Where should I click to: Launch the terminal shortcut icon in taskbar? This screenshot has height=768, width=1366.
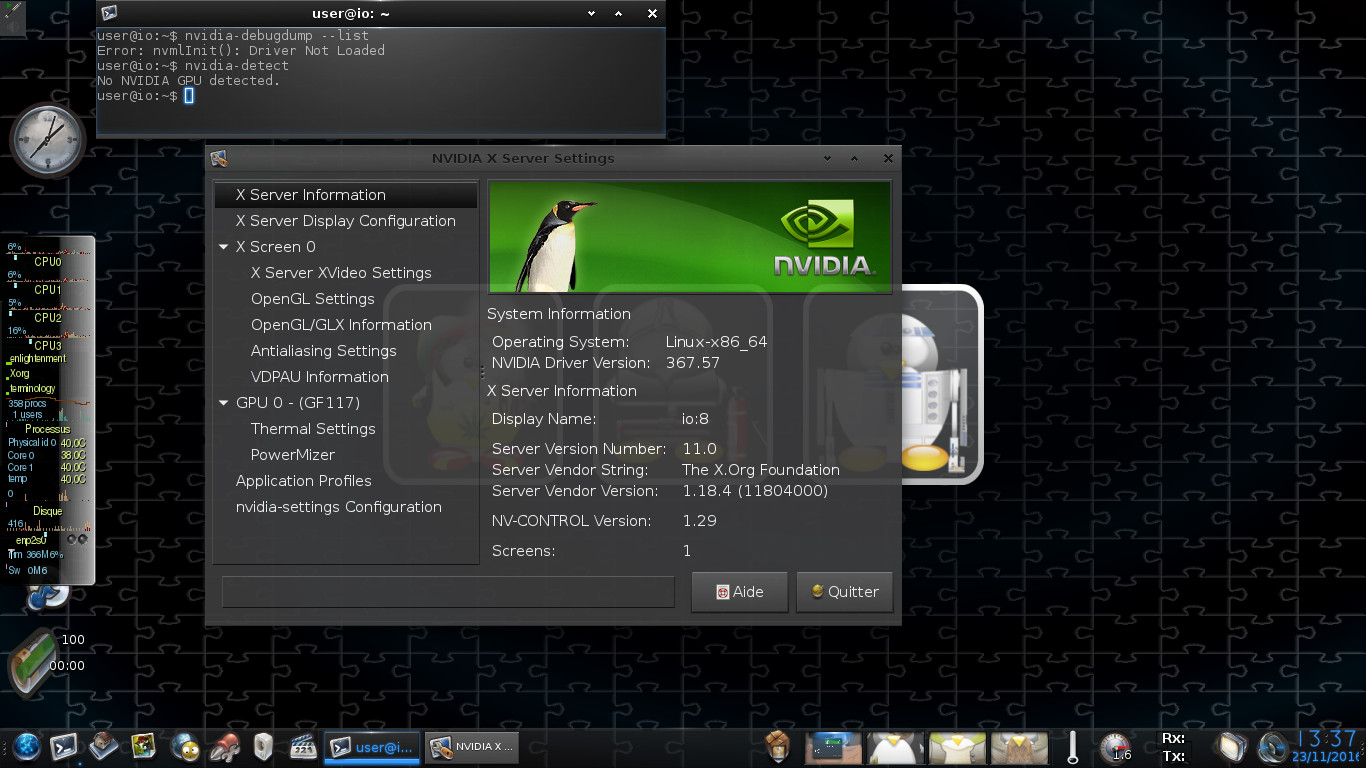64,747
